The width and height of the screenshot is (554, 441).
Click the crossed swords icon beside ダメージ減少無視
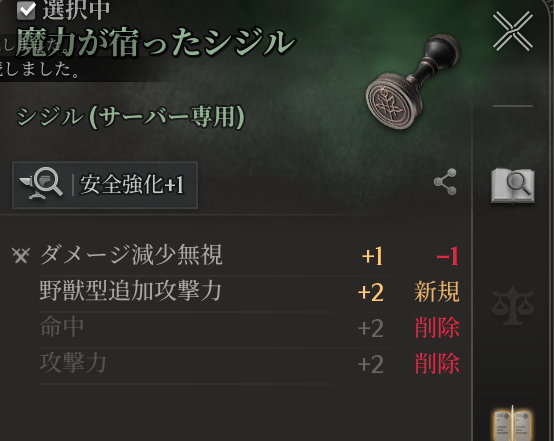coord(21,255)
